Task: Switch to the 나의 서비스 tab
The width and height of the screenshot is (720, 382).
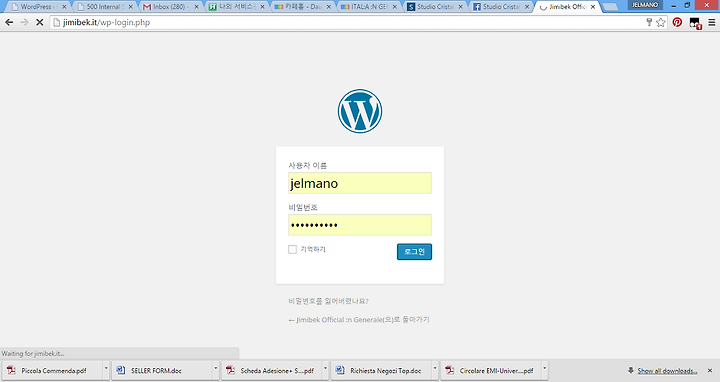Action: [236, 7]
